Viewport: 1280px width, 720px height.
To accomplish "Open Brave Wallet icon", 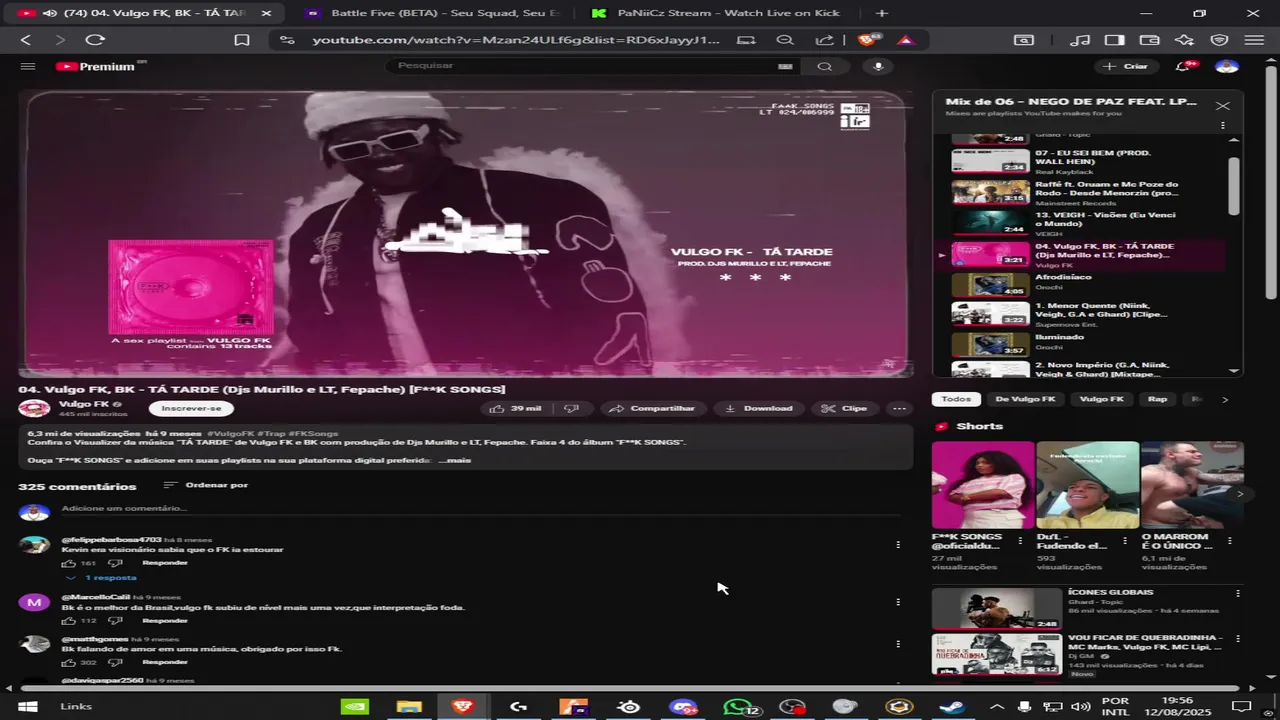I will click(1149, 40).
